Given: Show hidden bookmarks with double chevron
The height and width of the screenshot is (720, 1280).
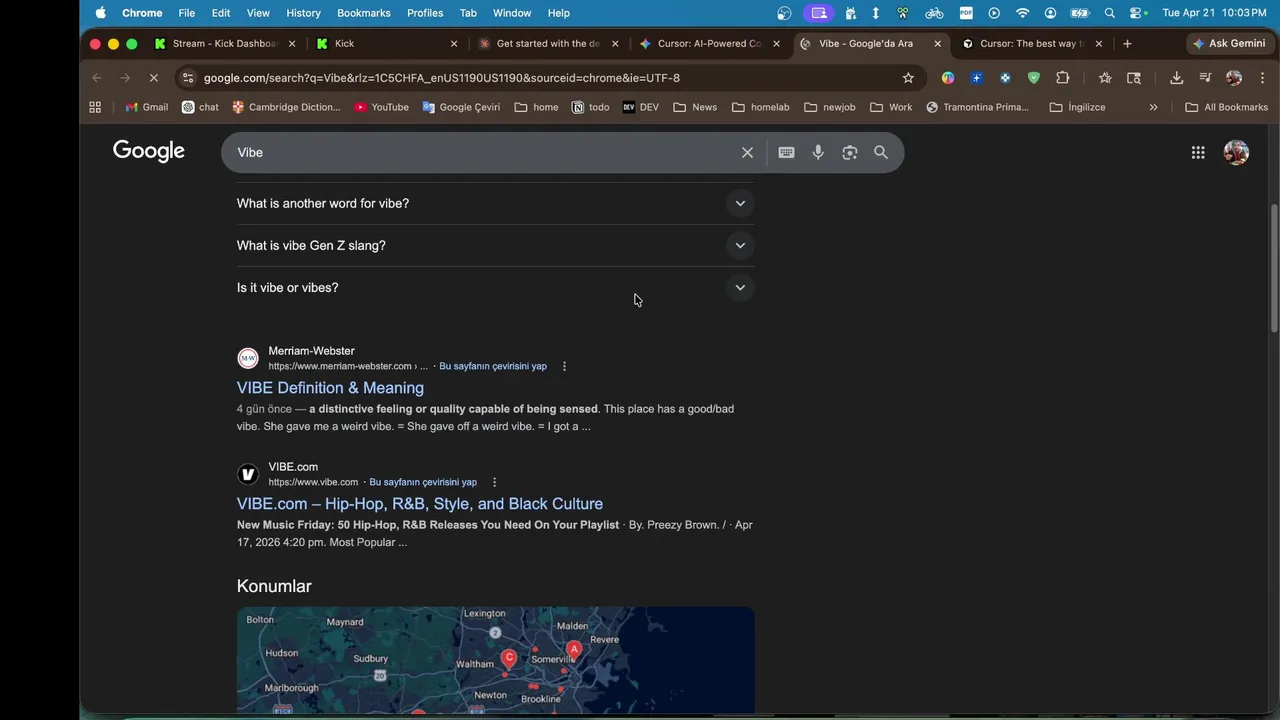Looking at the screenshot, I should click(1153, 107).
